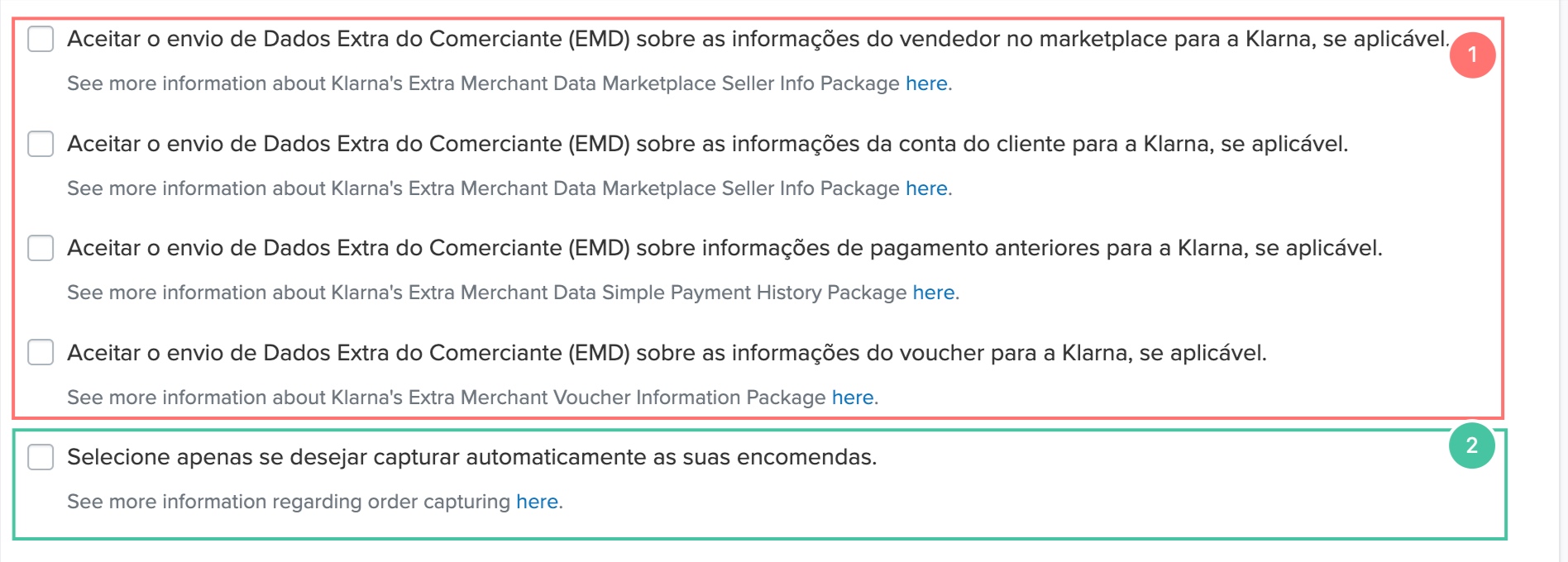Toggle the EMD voucher information checkbox
Screen dimensions: 1568x562
click(41, 353)
